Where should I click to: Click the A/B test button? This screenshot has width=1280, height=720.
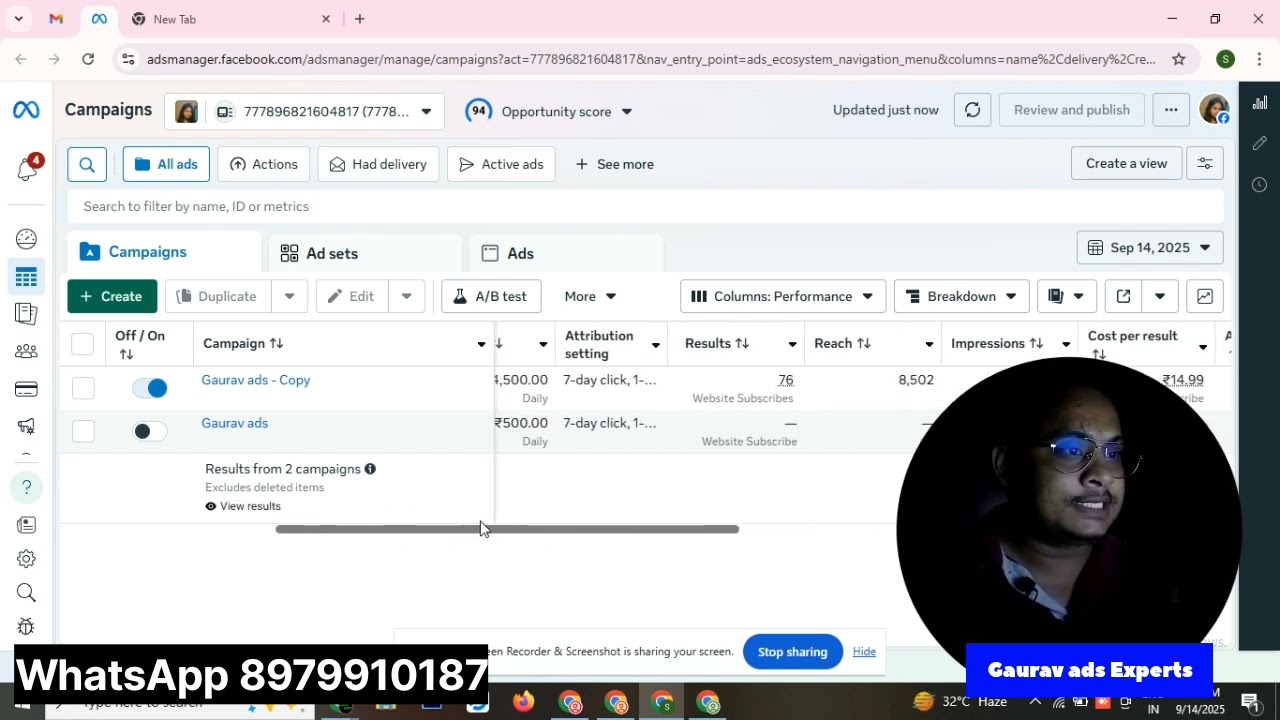(x=491, y=296)
